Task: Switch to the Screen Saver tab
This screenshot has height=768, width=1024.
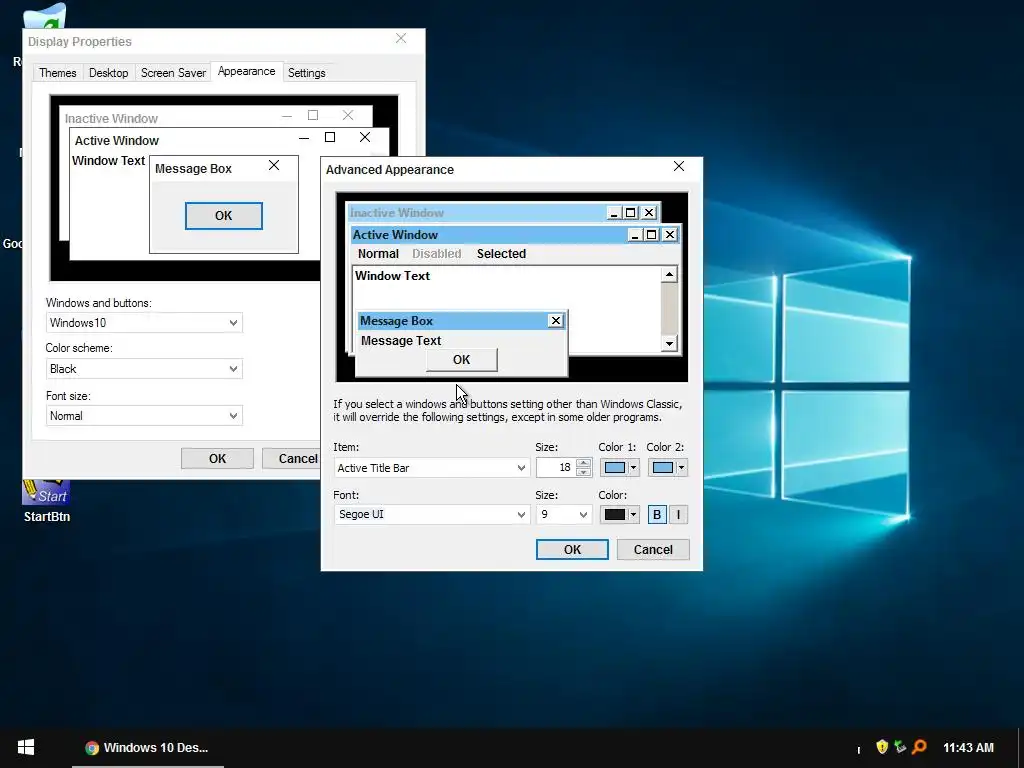Action: pos(173,72)
